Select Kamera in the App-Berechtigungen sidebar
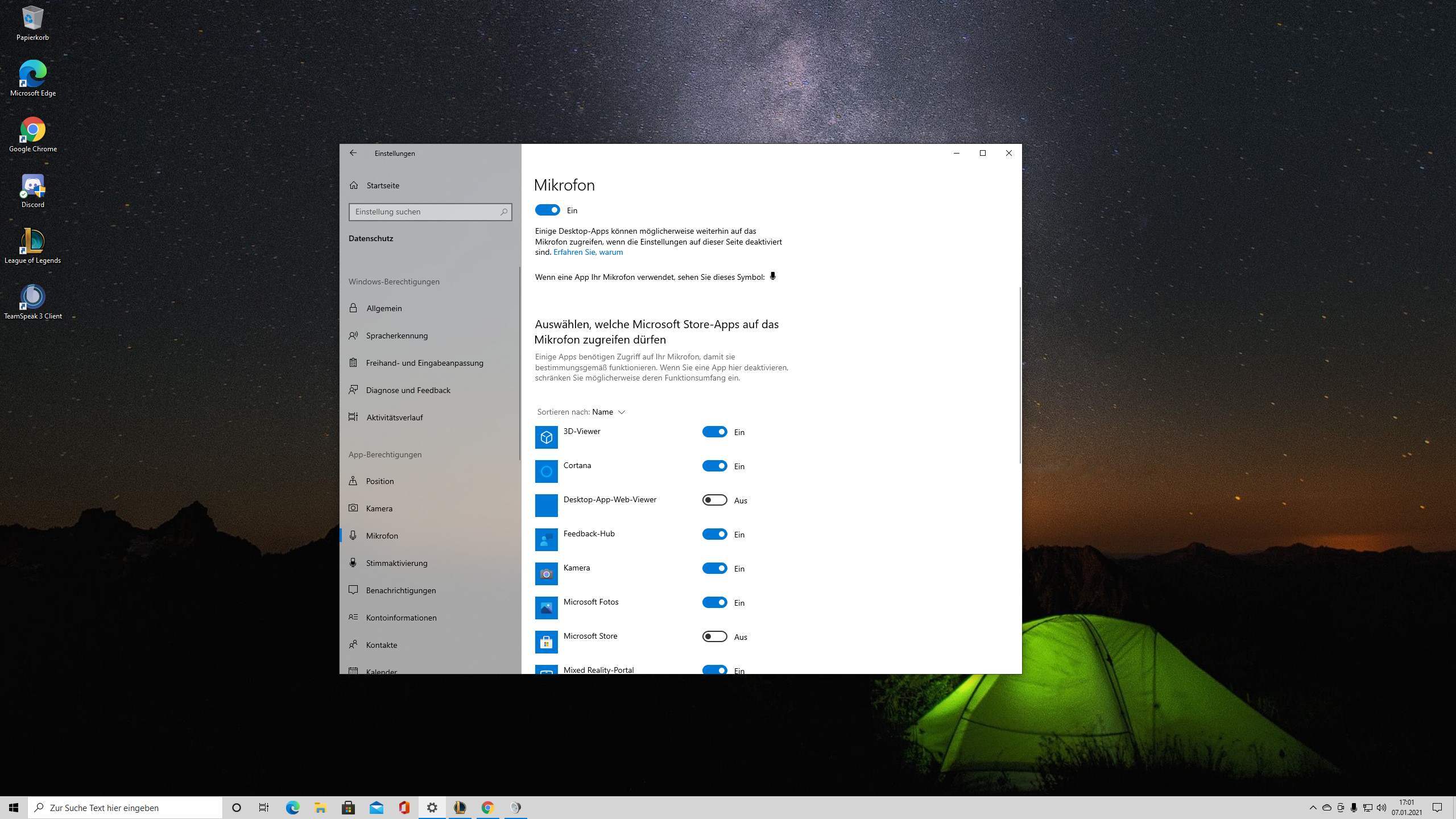This screenshot has height=819, width=1456. point(378,508)
